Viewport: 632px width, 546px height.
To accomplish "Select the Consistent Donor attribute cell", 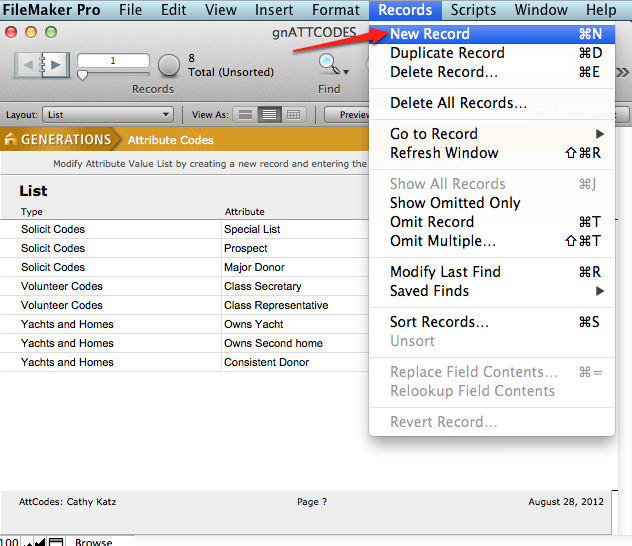I will point(295,362).
